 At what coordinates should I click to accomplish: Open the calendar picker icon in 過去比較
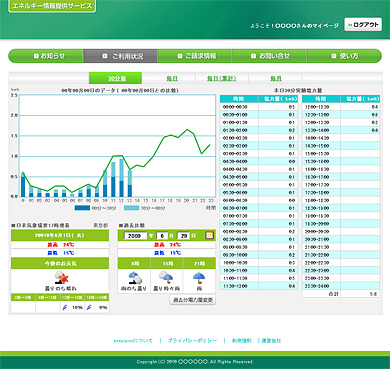click(x=209, y=235)
